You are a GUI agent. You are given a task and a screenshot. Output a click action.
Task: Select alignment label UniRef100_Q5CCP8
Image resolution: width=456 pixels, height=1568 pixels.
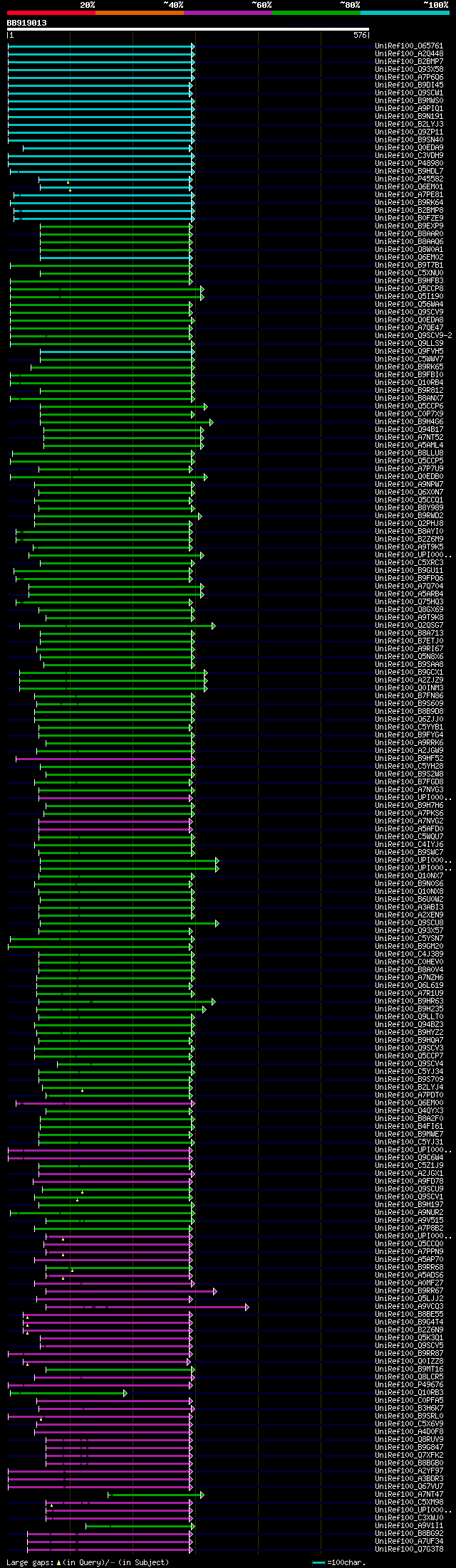coord(409,288)
